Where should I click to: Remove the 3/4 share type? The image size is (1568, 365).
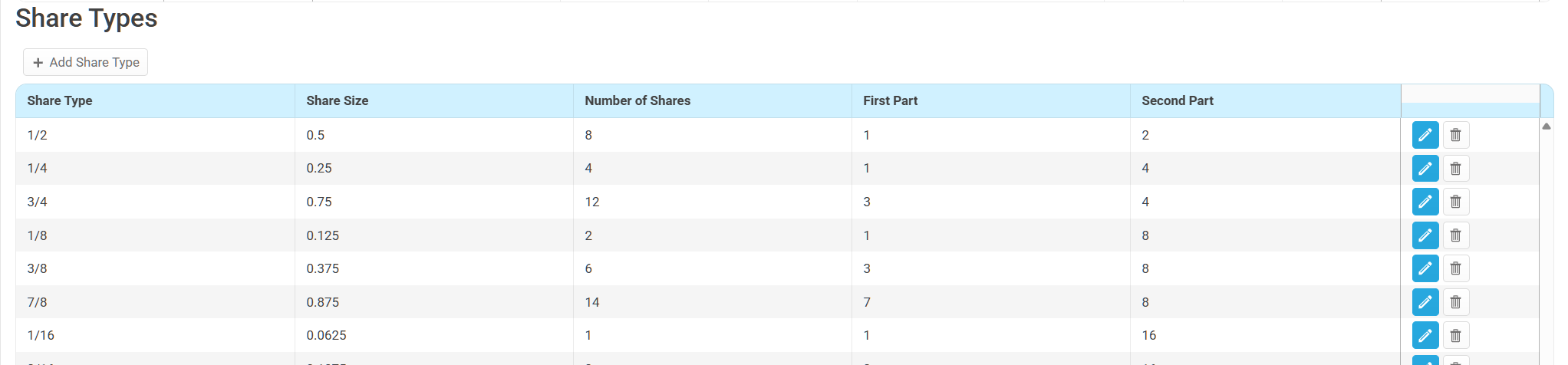coord(1455,202)
